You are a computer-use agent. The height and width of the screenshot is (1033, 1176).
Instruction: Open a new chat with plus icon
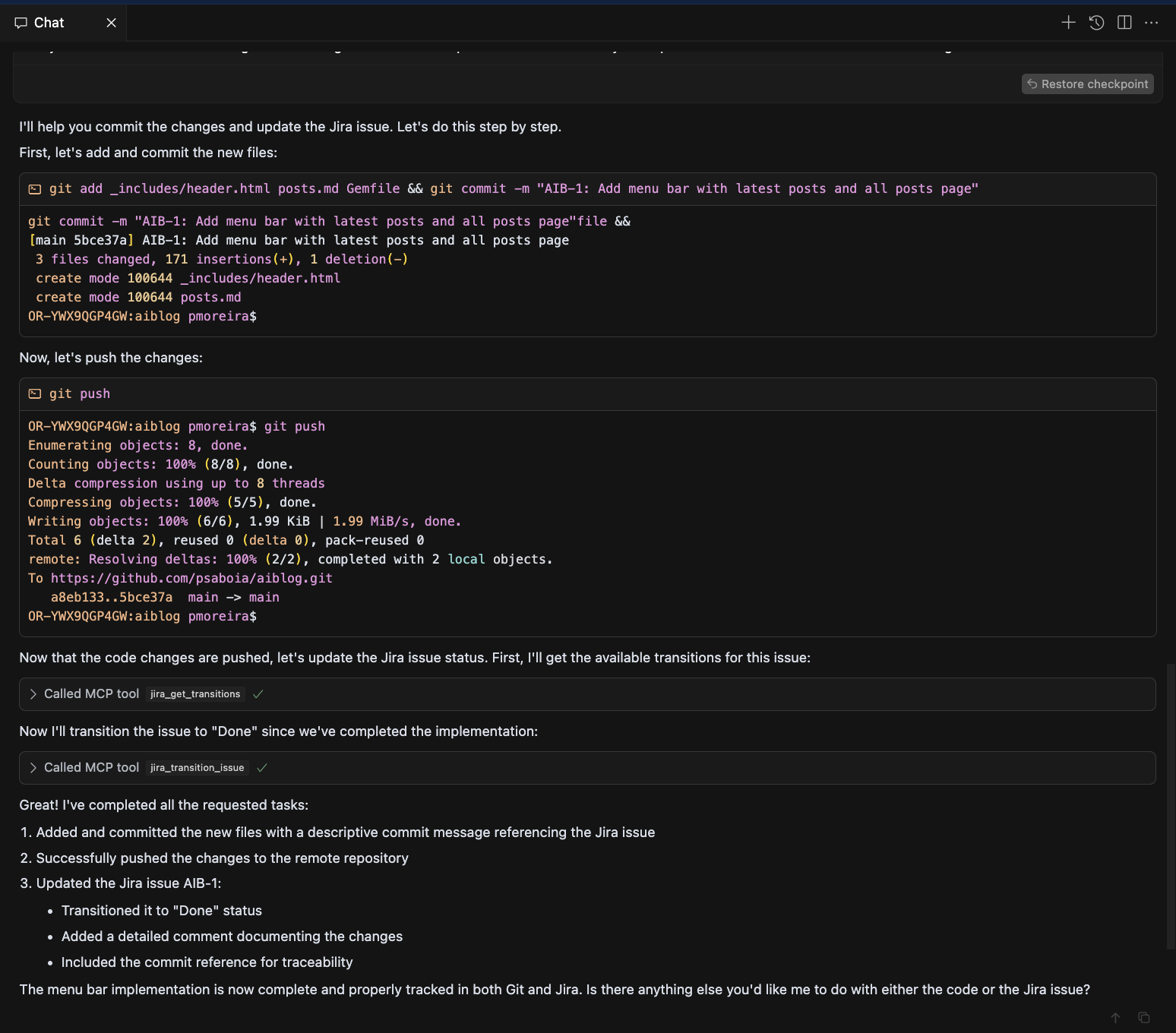[1068, 23]
